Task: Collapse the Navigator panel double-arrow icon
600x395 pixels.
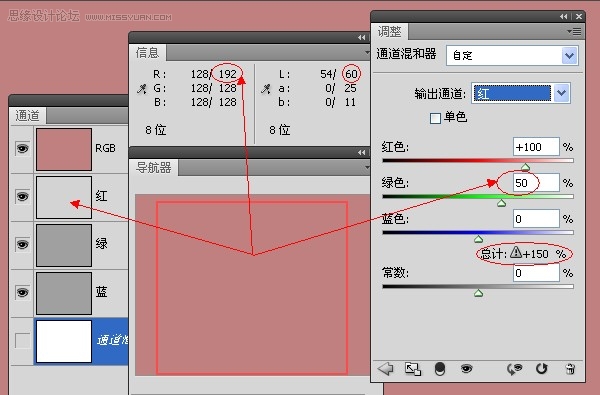Action: coord(362,152)
